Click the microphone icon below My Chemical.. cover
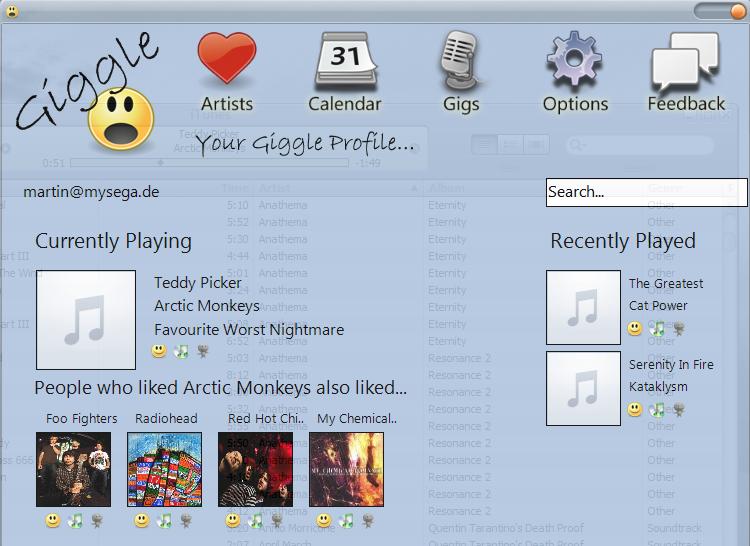The image size is (750, 546). (368, 521)
